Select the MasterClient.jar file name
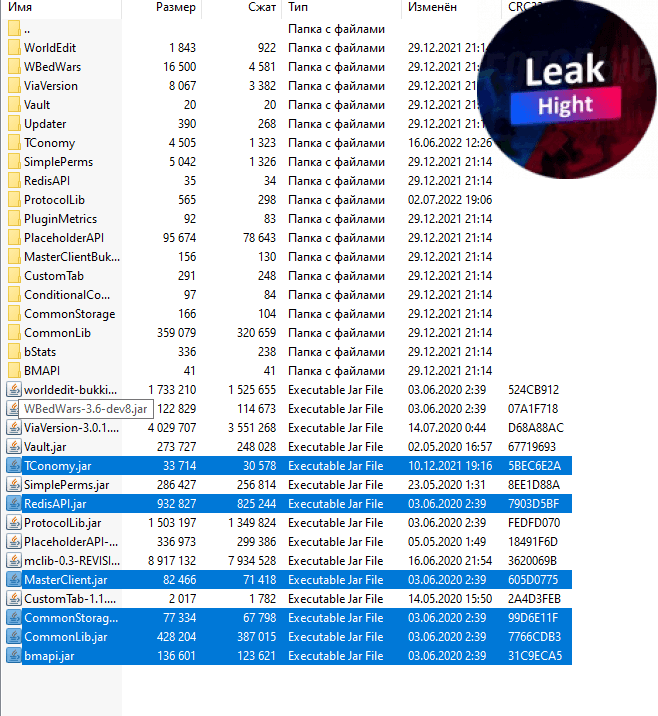The image size is (658, 716). pyautogui.click(x=66, y=580)
